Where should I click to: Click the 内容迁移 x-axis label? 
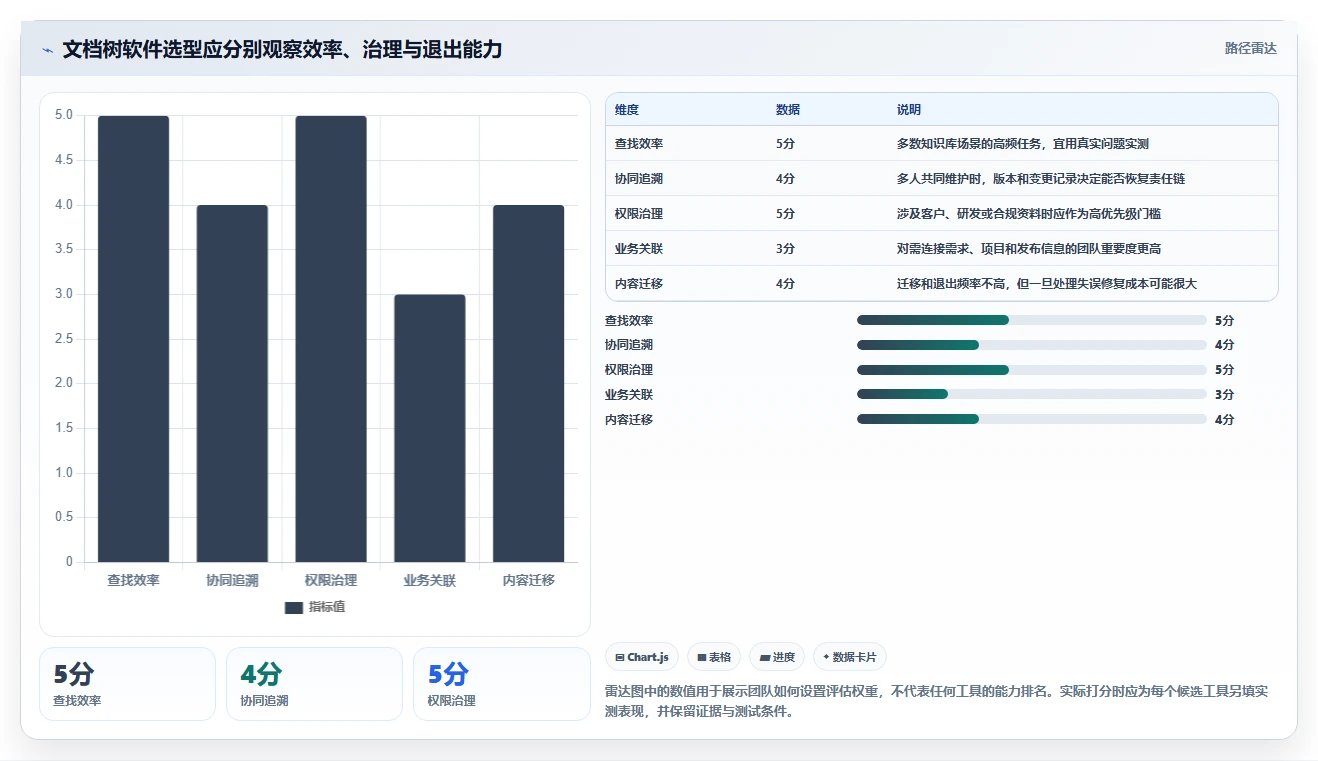[528, 580]
